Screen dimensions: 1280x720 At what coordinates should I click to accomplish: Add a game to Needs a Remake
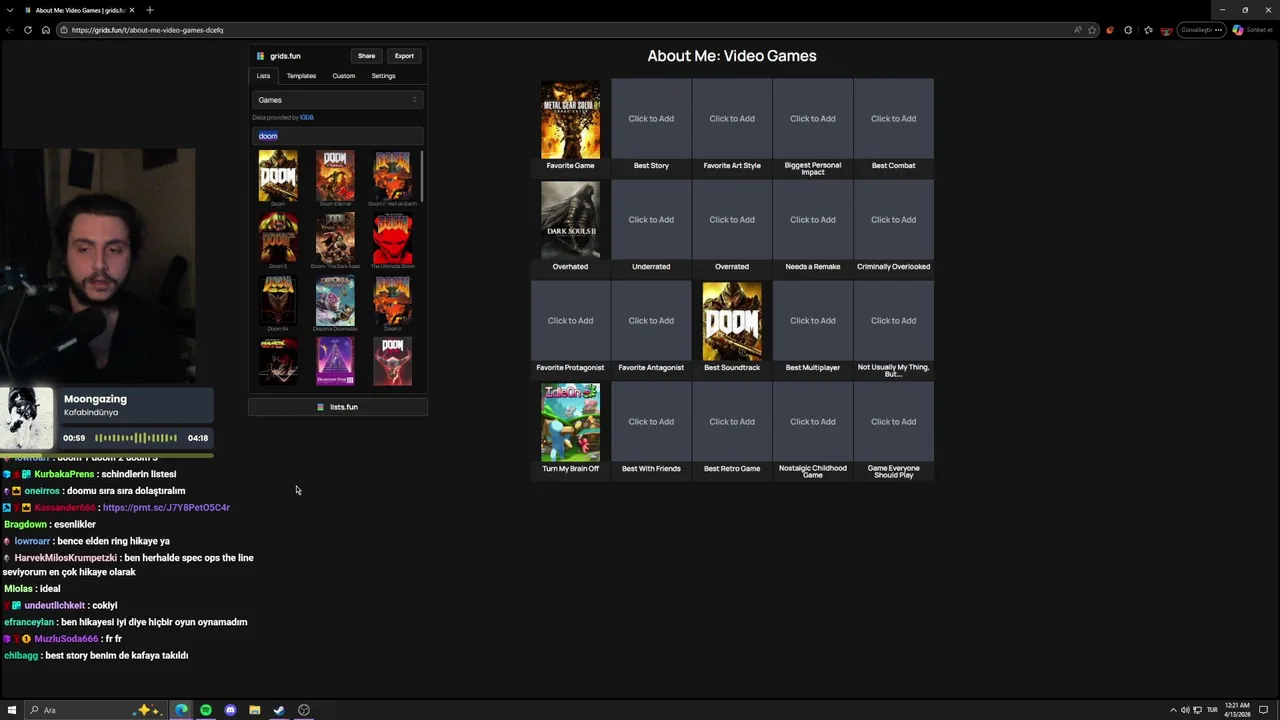coord(813,220)
